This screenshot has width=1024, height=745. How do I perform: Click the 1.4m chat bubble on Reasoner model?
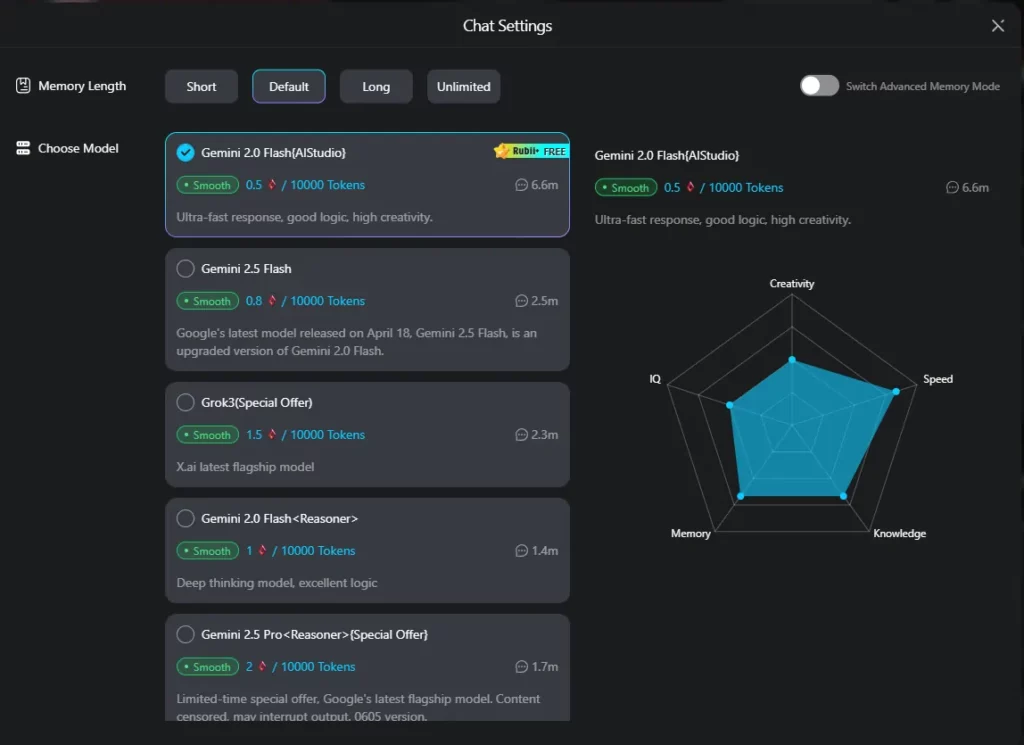[x=521, y=550]
